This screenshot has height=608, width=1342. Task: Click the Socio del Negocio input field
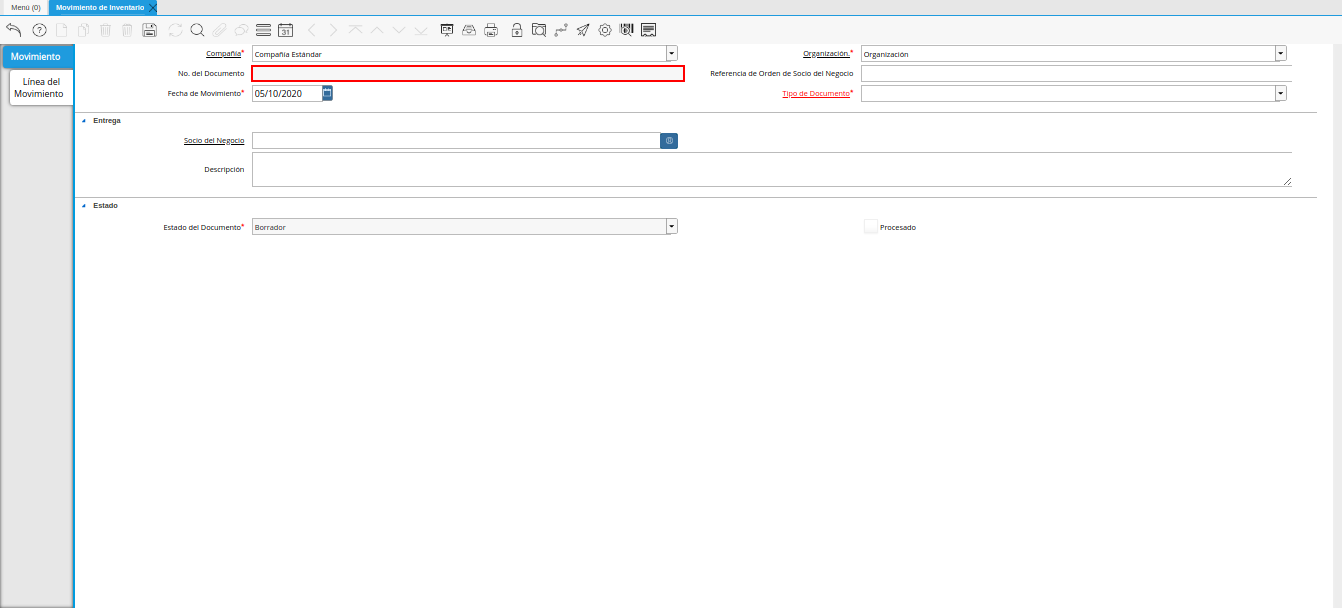point(456,141)
